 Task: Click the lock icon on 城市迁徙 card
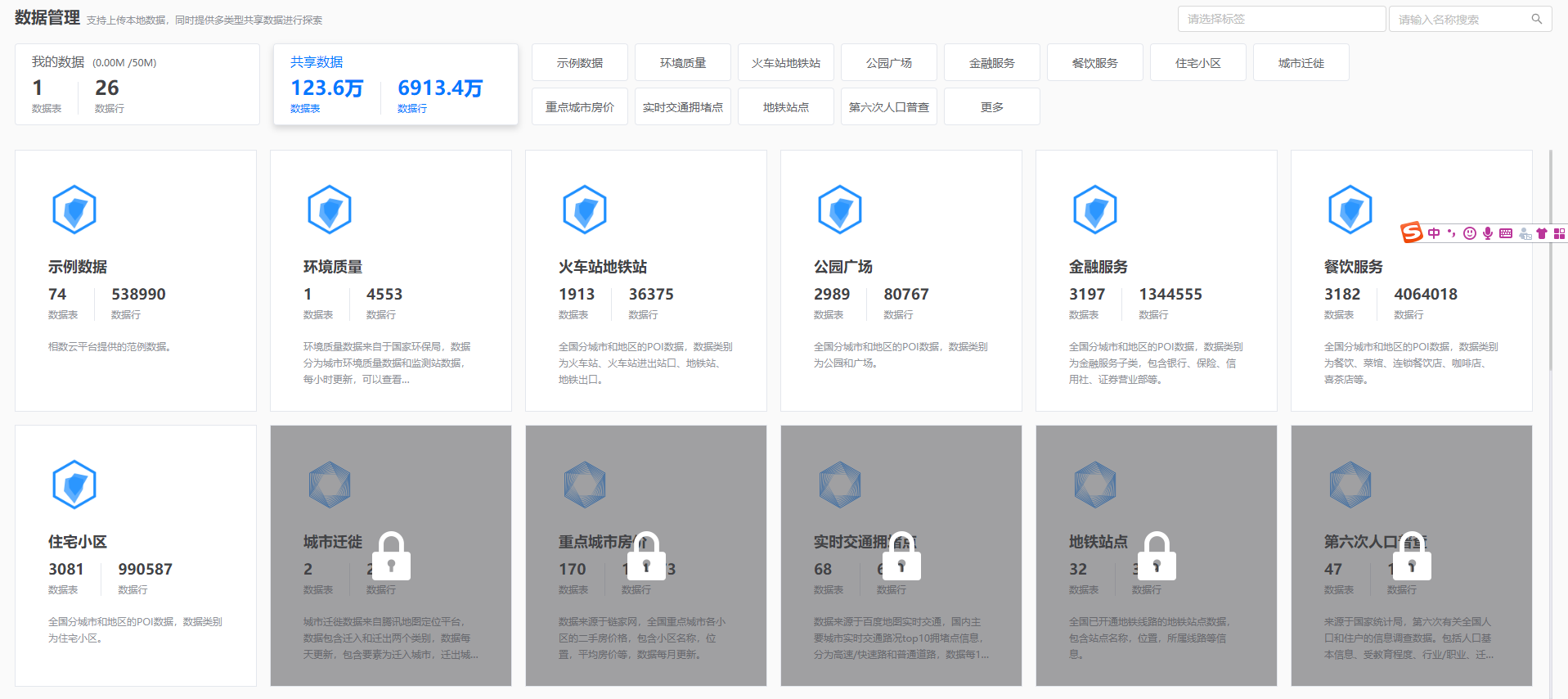click(391, 556)
